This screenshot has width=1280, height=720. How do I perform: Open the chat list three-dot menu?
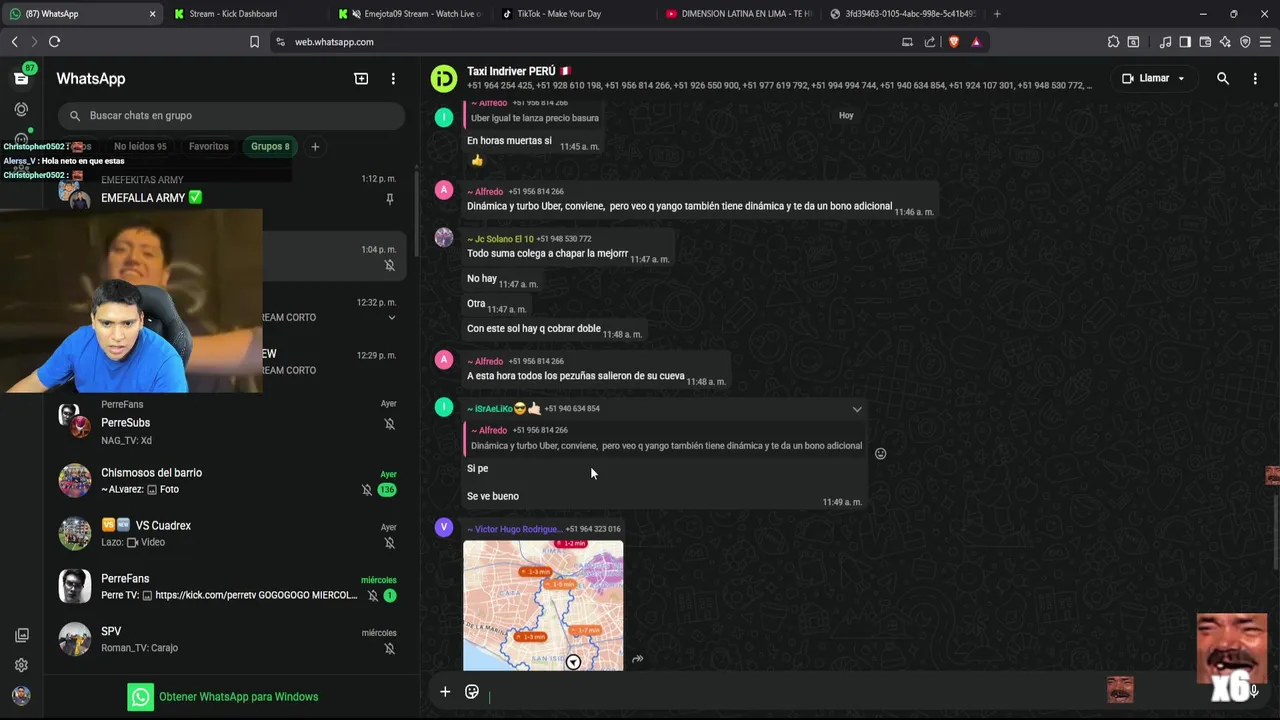(393, 79)
